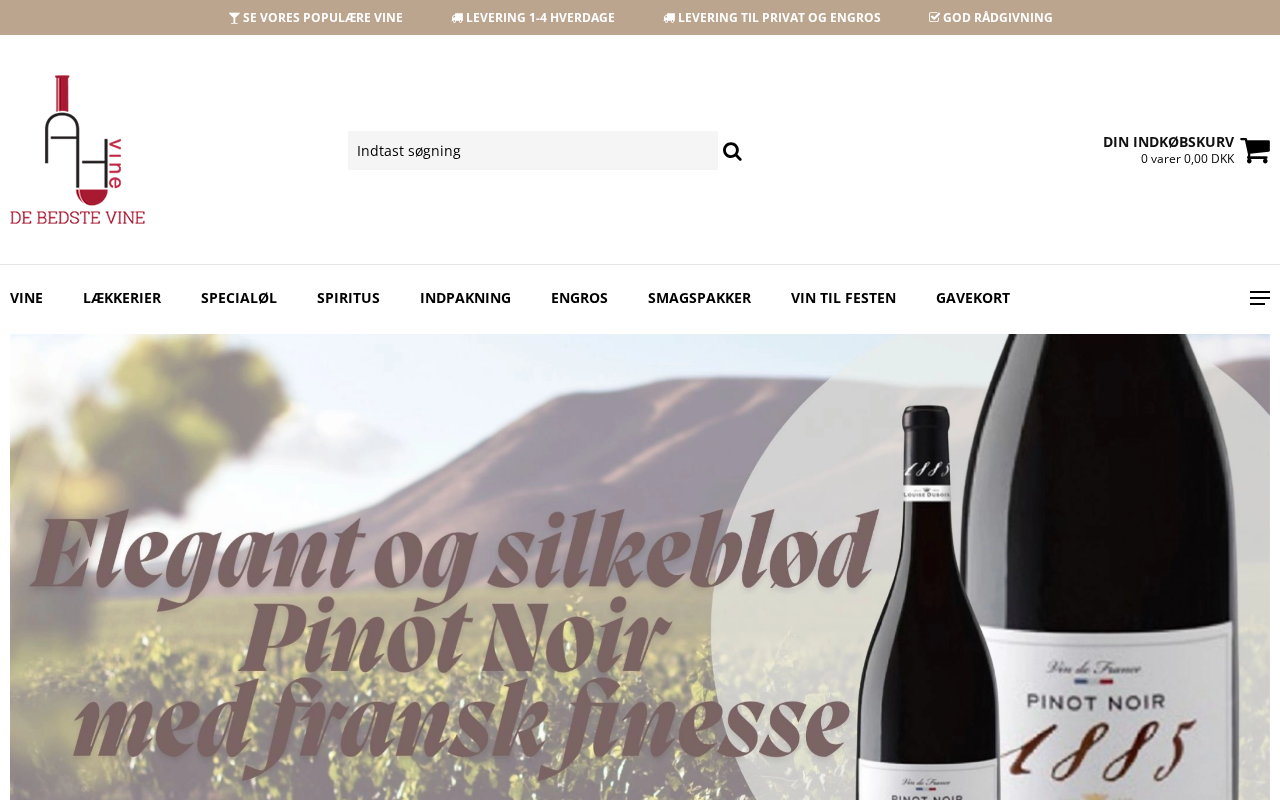Open the hamburger menu icon
The height and width of the screenshot is (800, 1280).
(1260, 298)
